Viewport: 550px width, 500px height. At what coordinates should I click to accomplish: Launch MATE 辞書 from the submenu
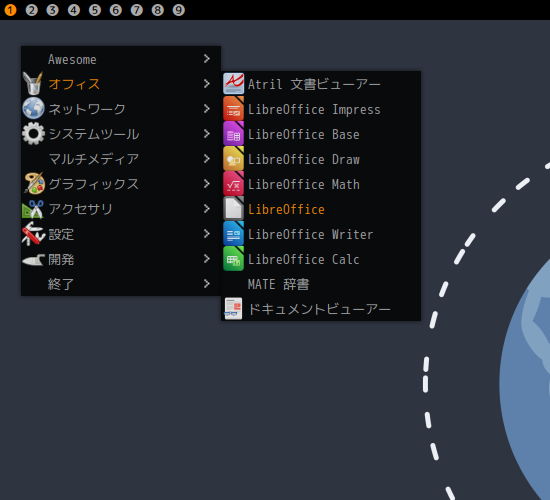click(321, 284)
